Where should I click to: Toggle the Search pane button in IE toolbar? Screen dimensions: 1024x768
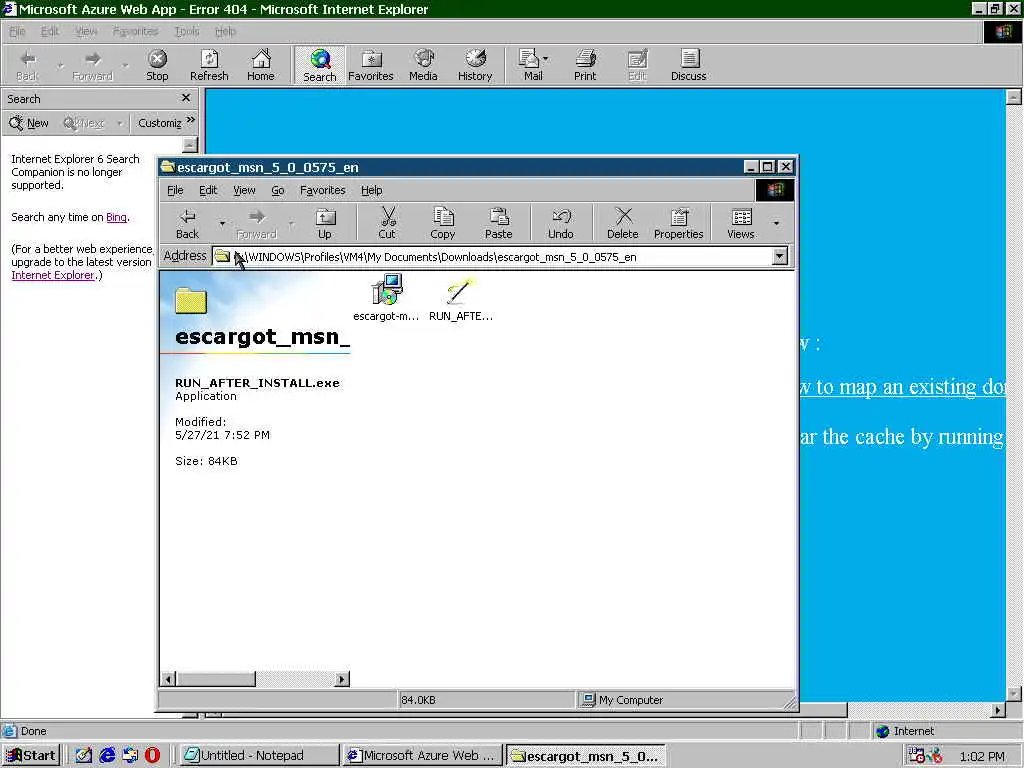click(x=319, y=65)
